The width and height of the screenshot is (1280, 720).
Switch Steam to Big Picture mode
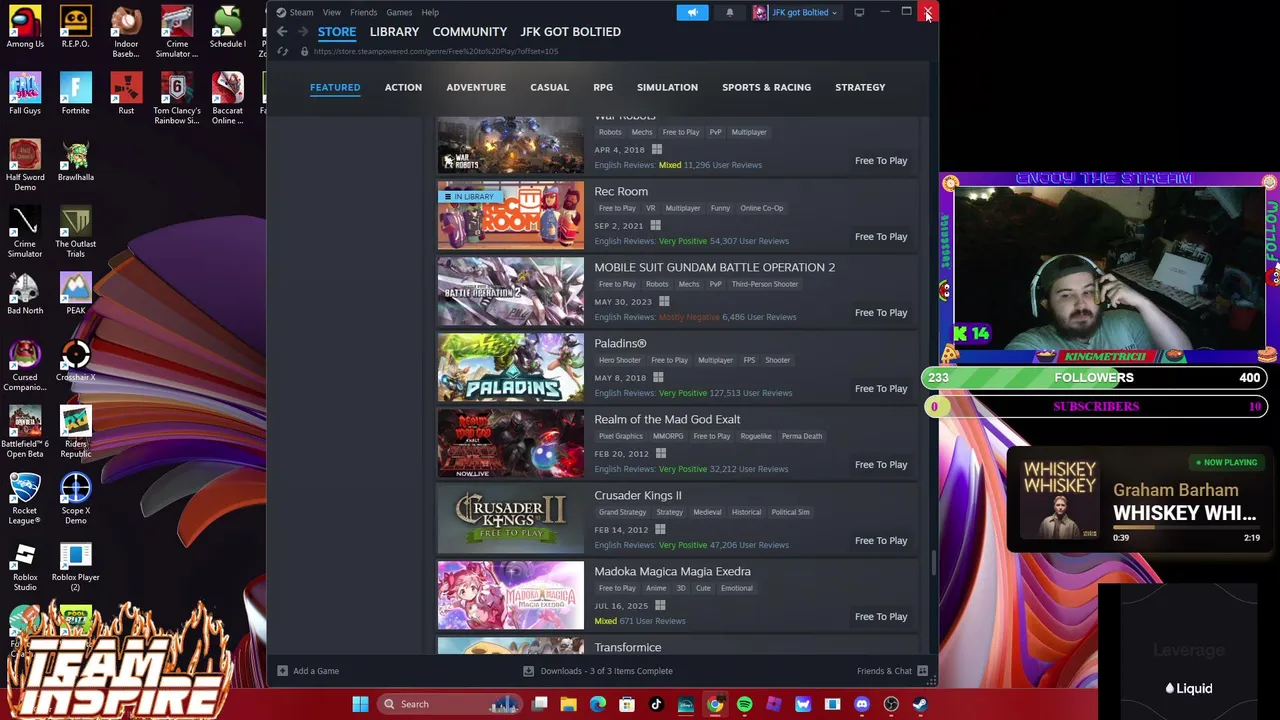tap(859, 12)
